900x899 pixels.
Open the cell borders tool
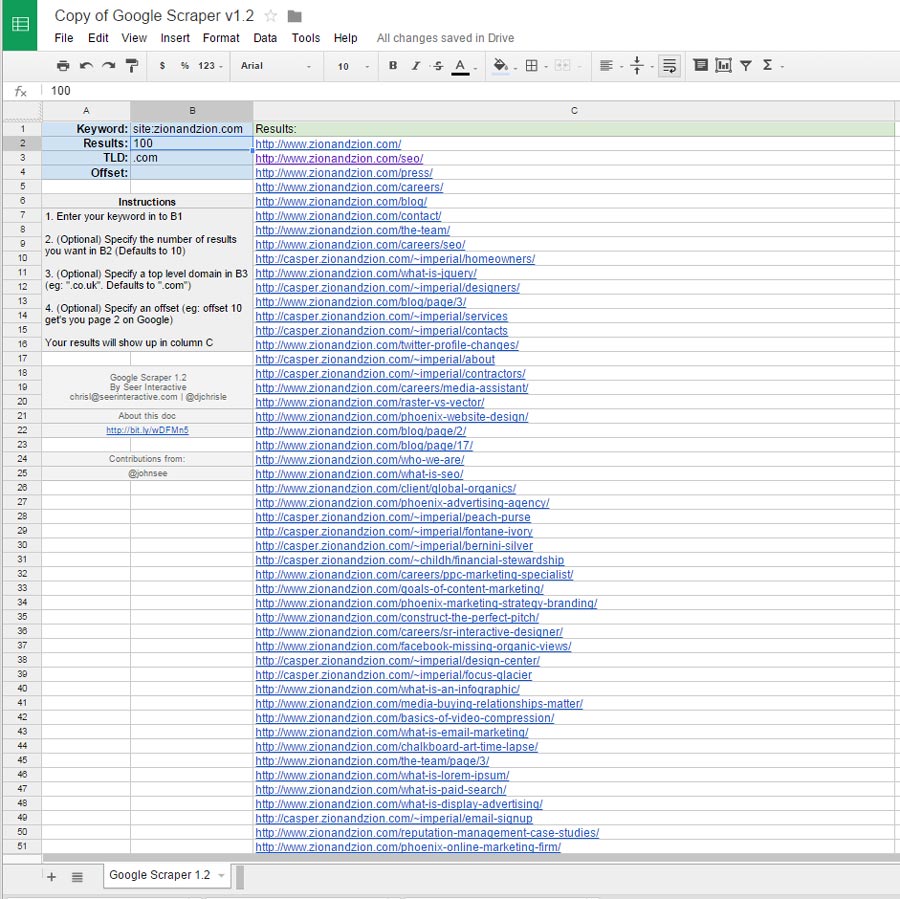532,65
